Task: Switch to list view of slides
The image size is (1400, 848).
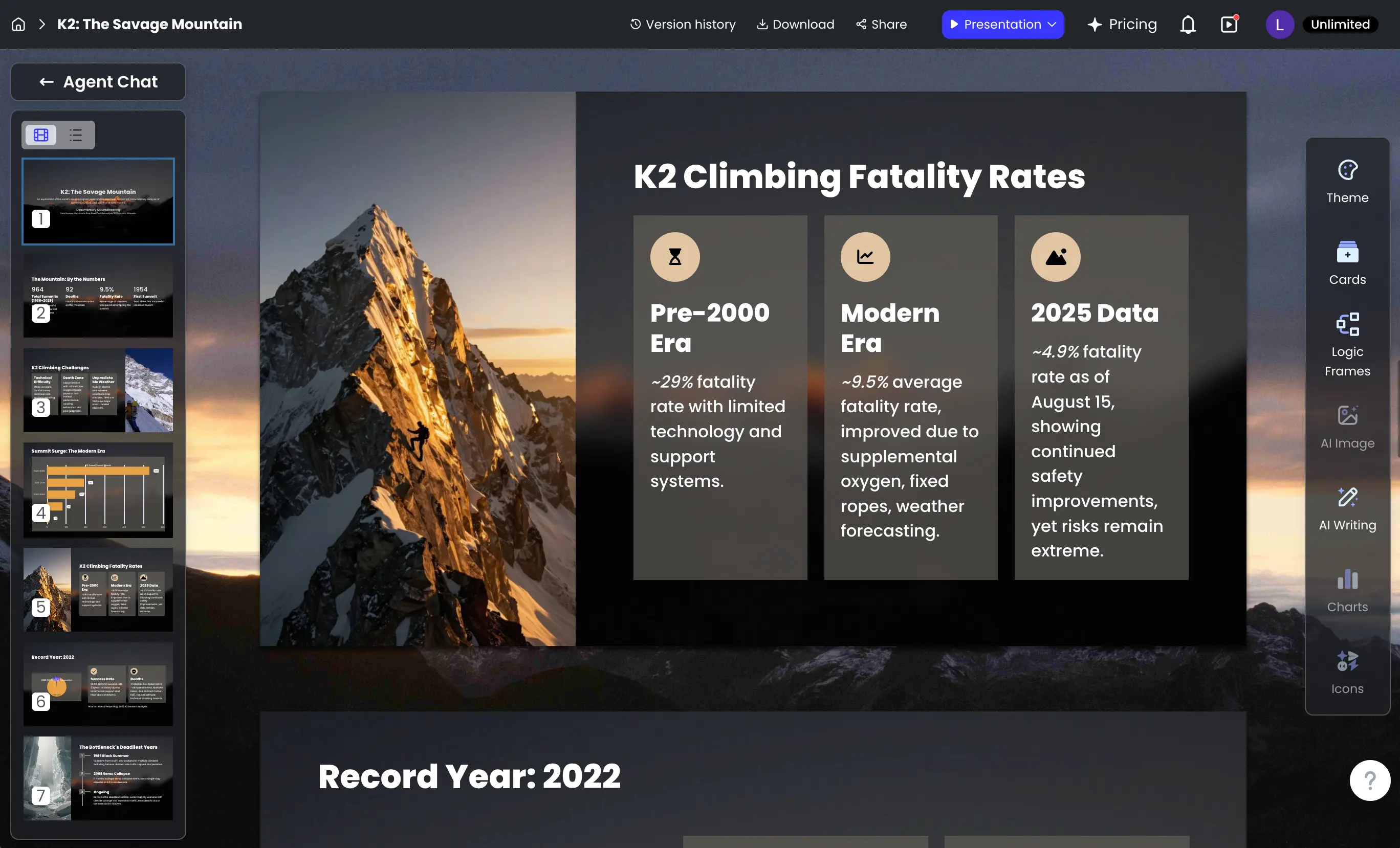Action: pyautogui.click(x=75, y=135)
